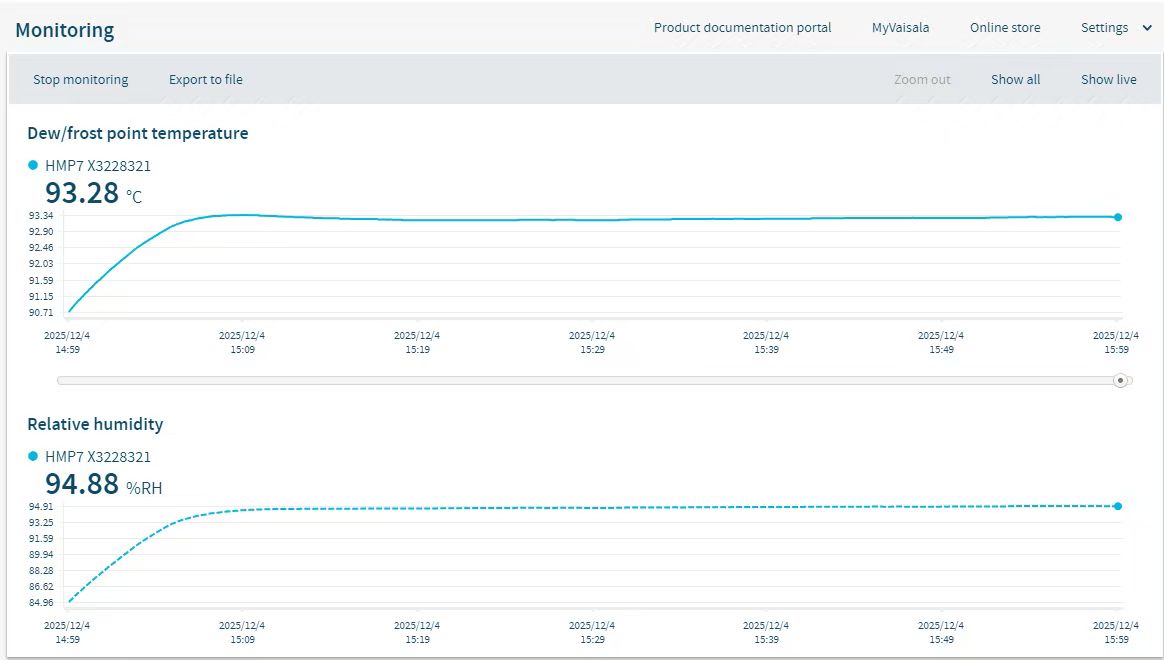Click relative humidity legend dot HMP7 X3228321
The height and width of the screenshot is (660, 1164).
[33, 457]
